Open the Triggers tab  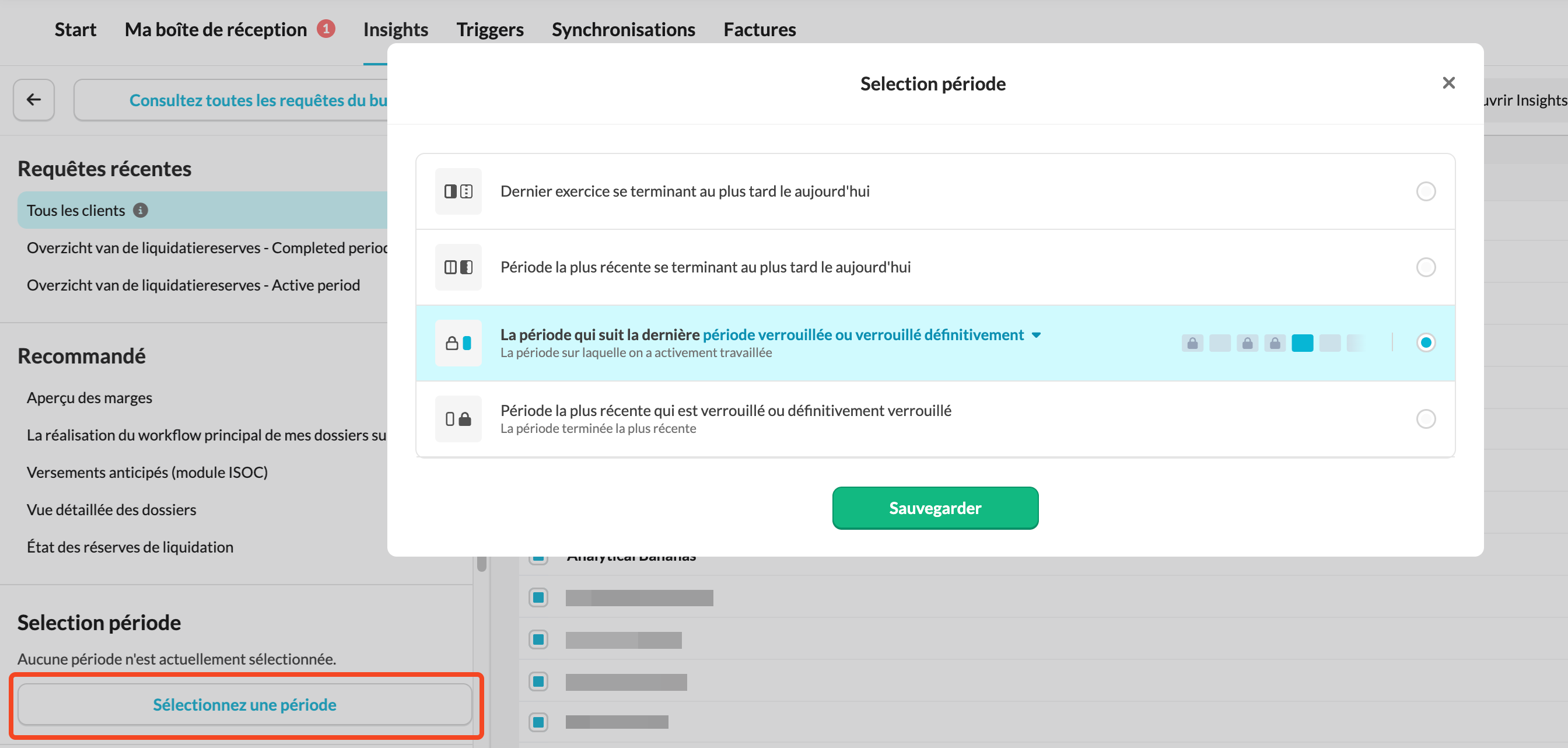pos(489,29)
